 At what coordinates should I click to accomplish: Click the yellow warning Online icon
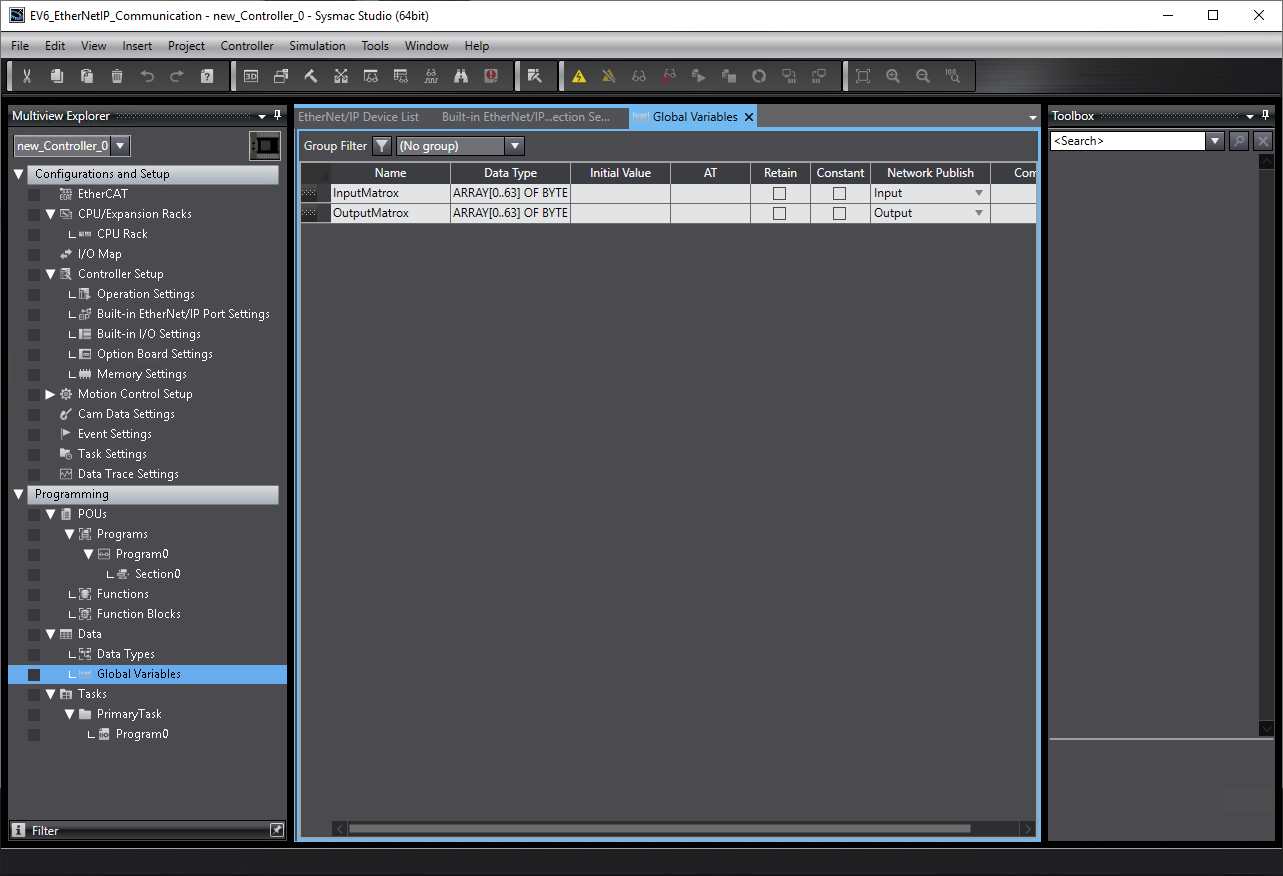[x=578, y=76]
